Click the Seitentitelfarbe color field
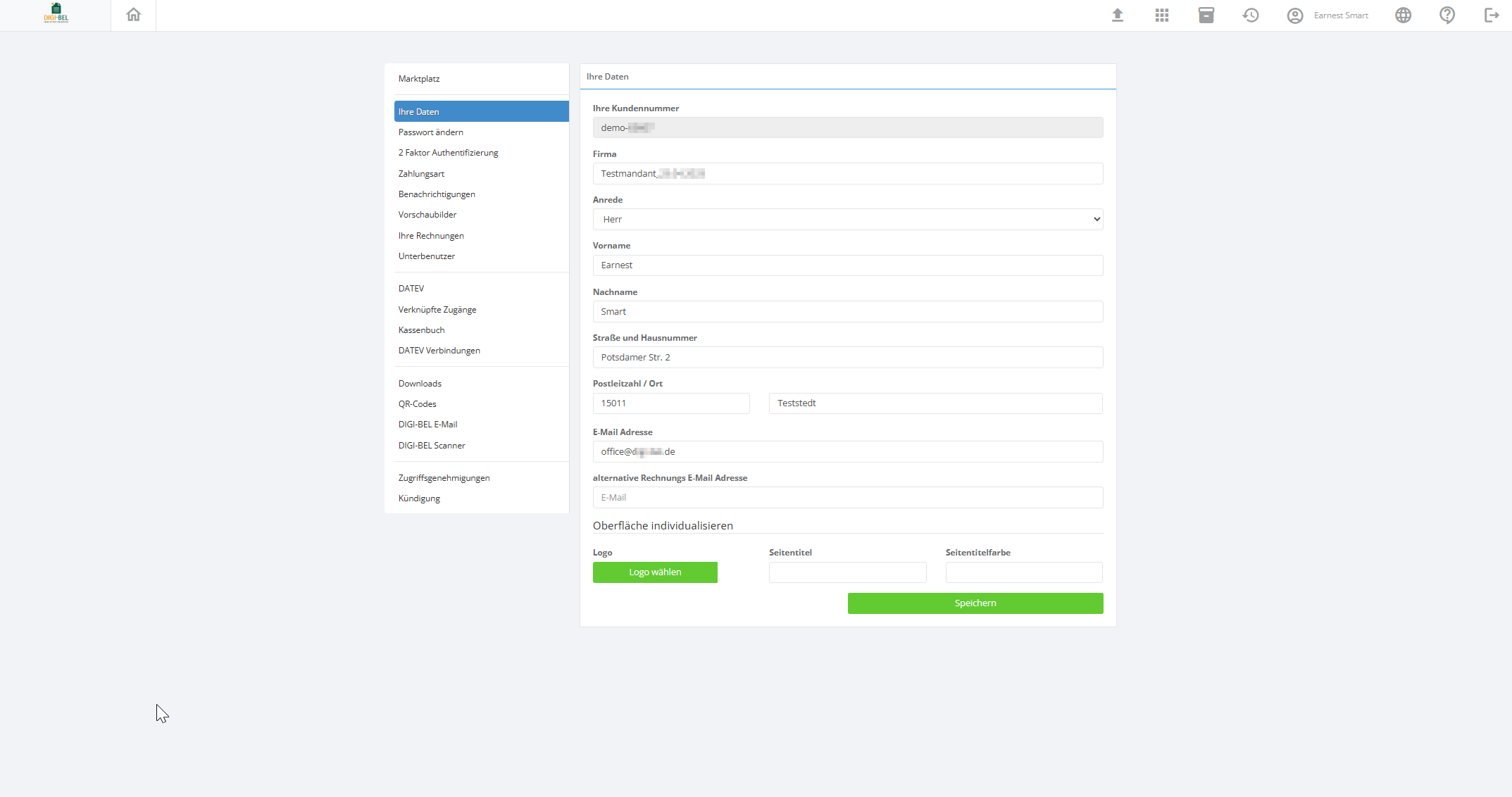 [1023, 572]
